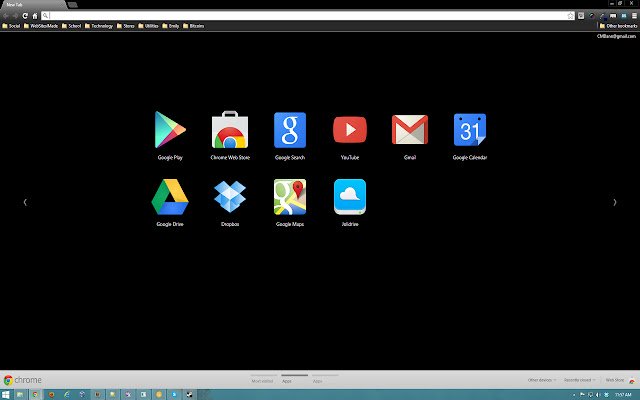Click the back navigation arrow
Image resolution: width=640 pixels, height=400 pixels.
pyautogui.click(x=6, y=16)
